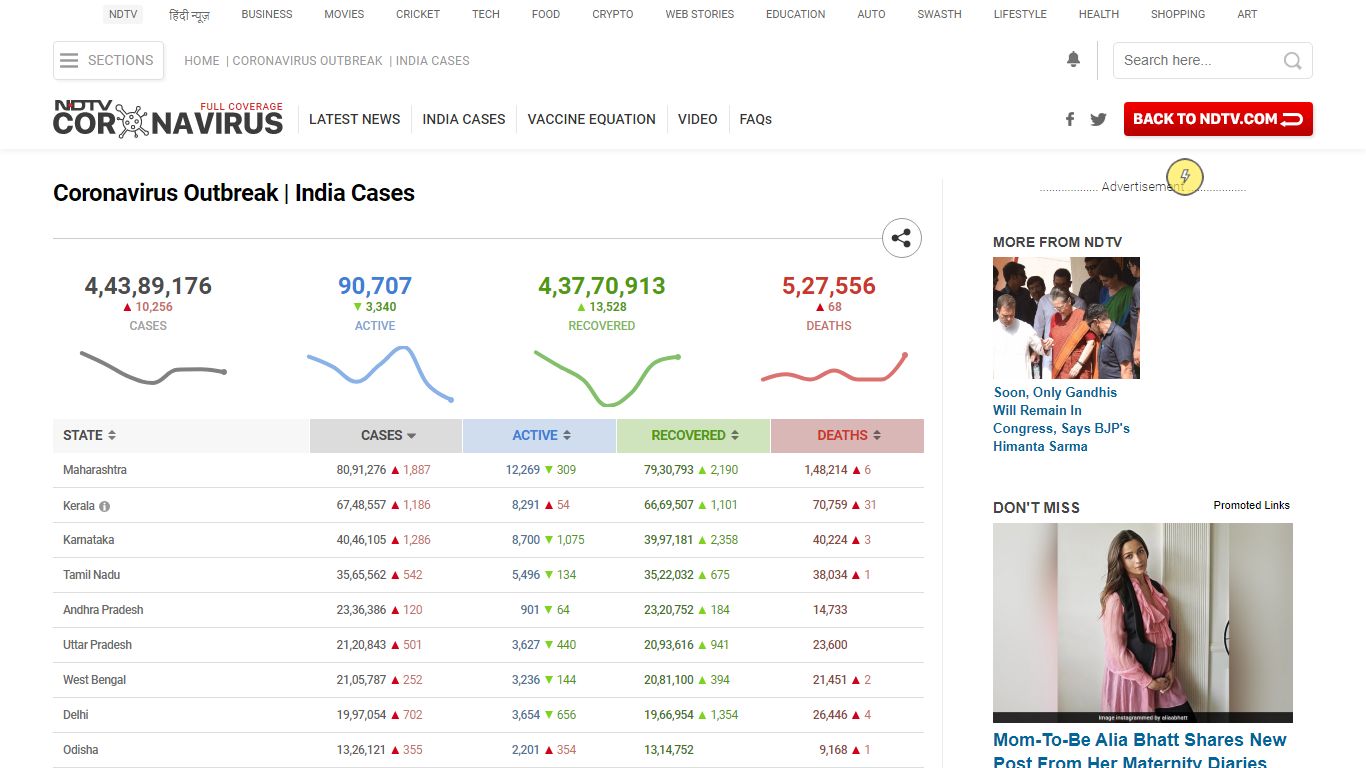The height and width of the screenshot is (768, 1366).
Task: Click the share icon button
Action: 902,238
